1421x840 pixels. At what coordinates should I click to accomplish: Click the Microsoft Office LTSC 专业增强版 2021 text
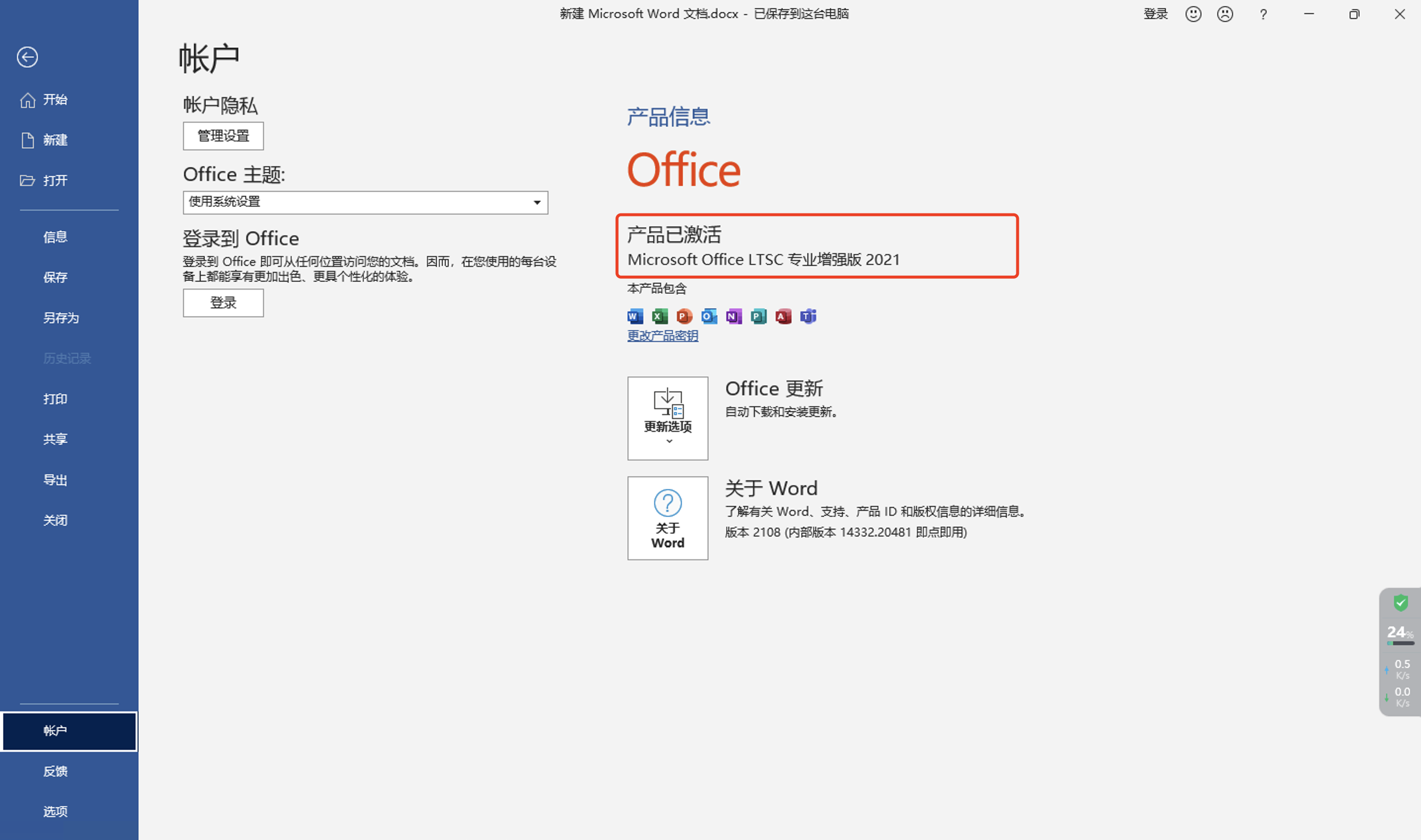(x=763, y=260)
